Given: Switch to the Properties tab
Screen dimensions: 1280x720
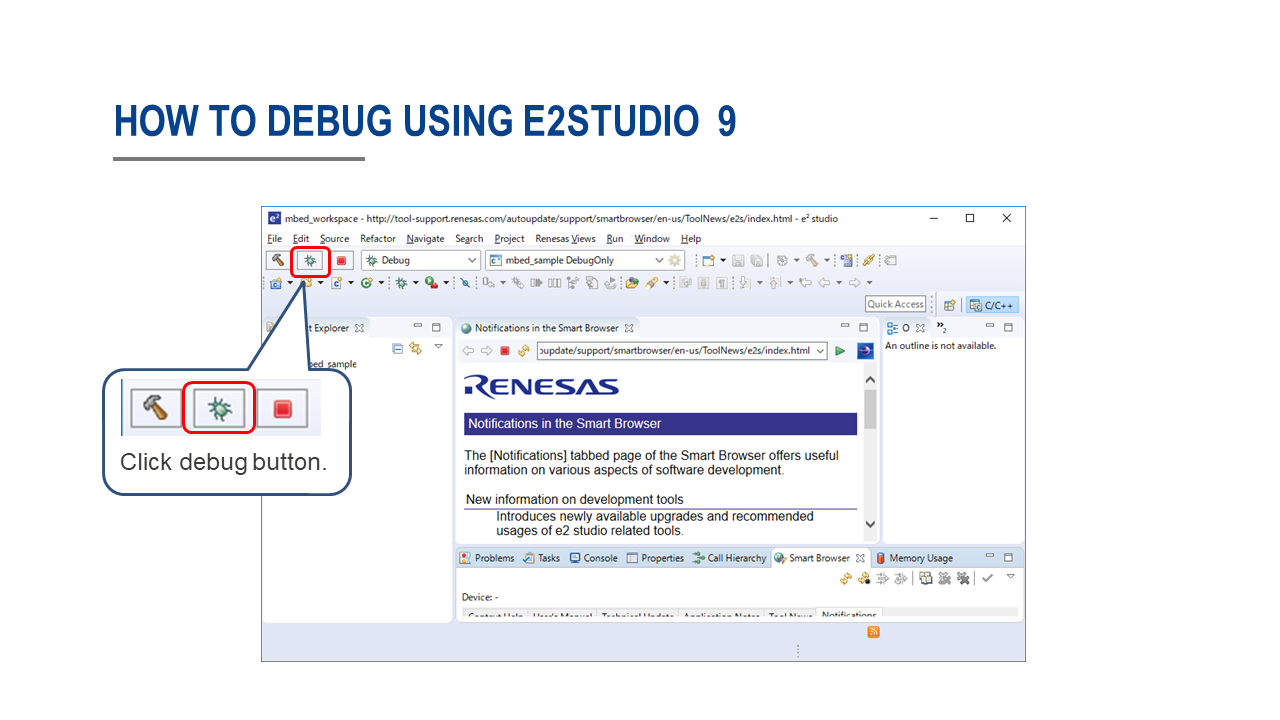Looking at the screenshot, I should click(655, 558).
